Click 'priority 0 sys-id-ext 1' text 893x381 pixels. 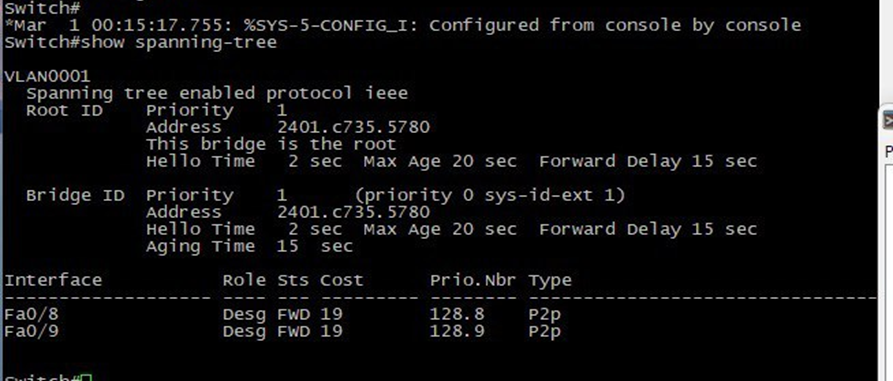pyautogui.click(x=490, y=195)
